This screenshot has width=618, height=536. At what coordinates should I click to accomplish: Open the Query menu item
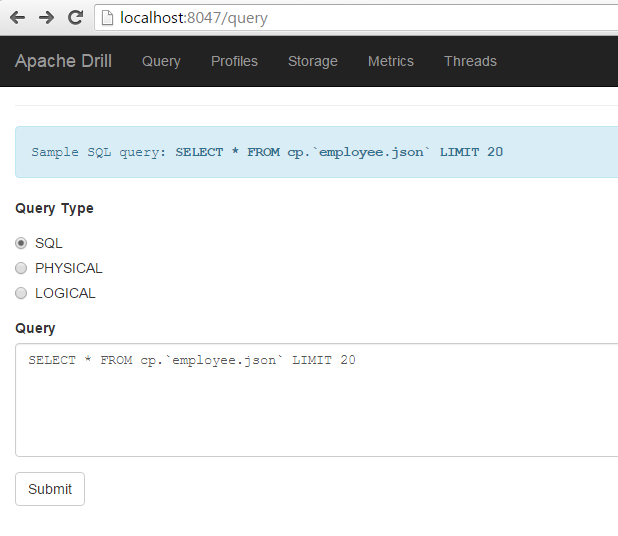[x=161, y=61]
